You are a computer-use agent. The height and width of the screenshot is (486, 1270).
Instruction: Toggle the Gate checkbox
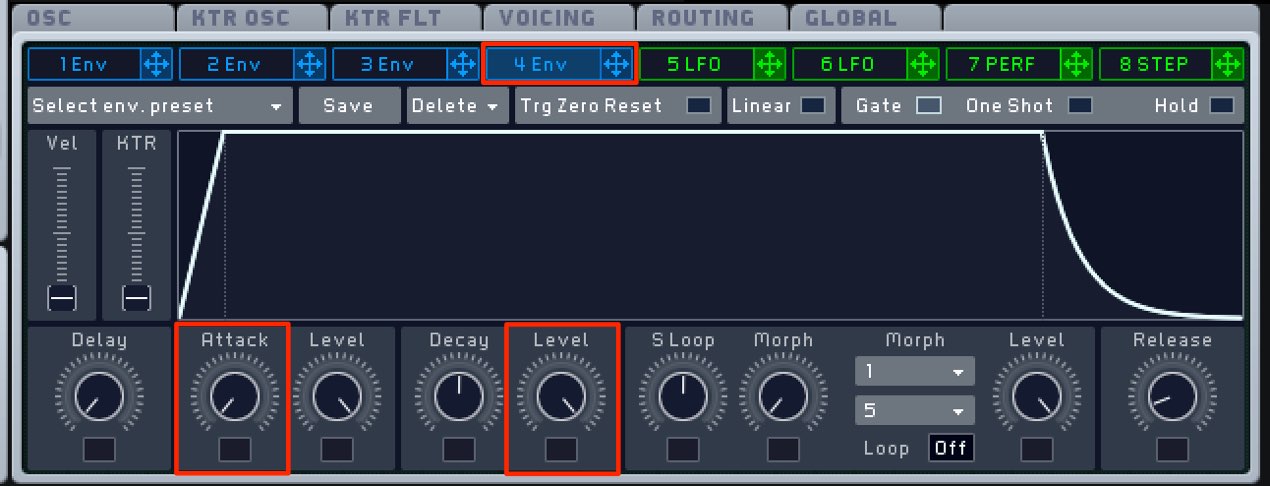929,105
